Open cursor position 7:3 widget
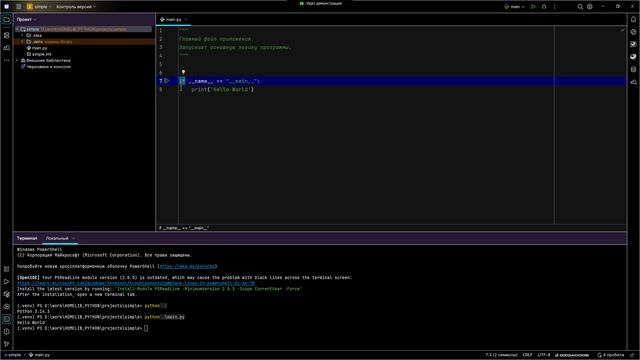The image size is (640, 360). click(501, 355)
